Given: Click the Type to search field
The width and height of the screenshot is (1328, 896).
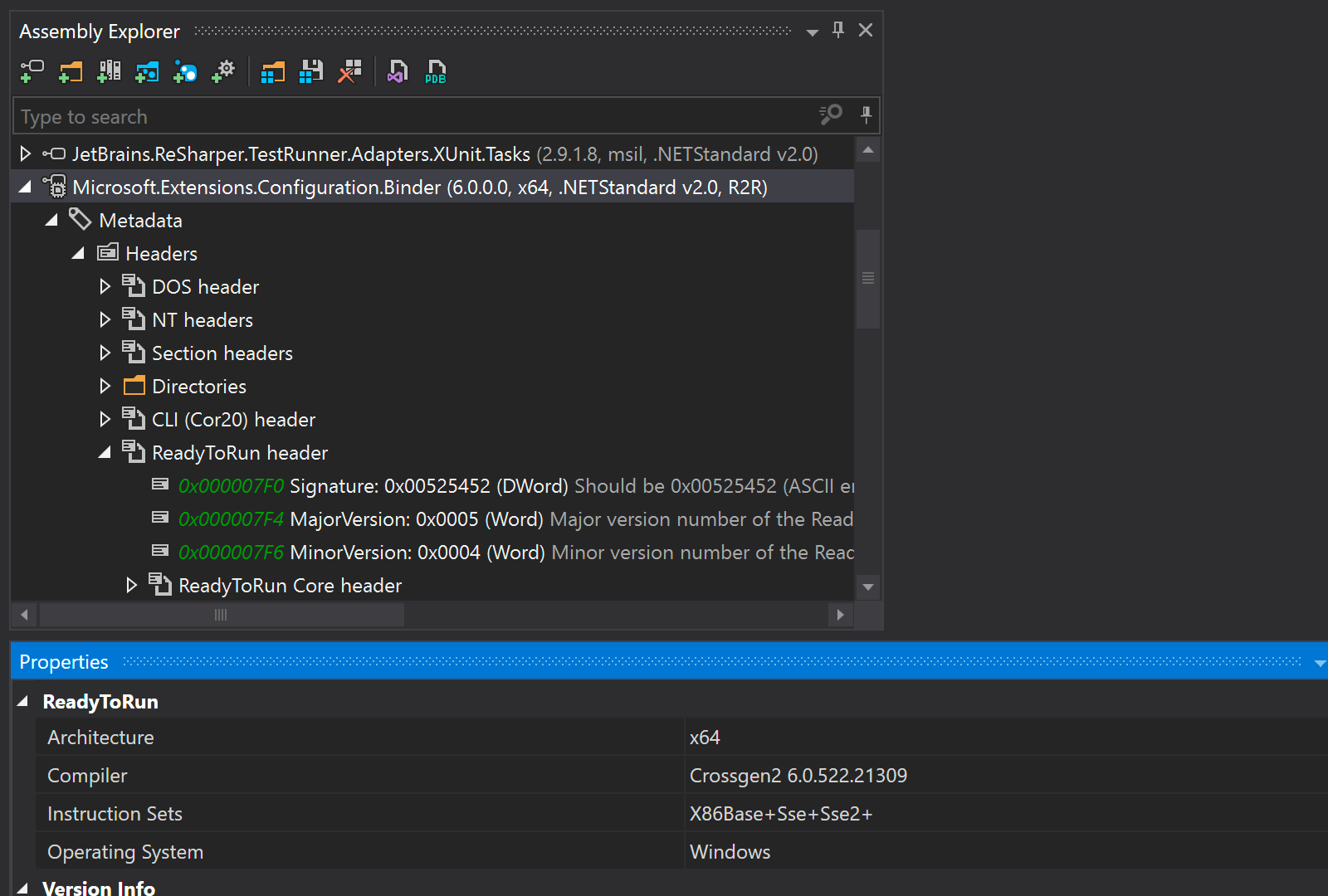Looking at the screenshot, I should [415, 116].
